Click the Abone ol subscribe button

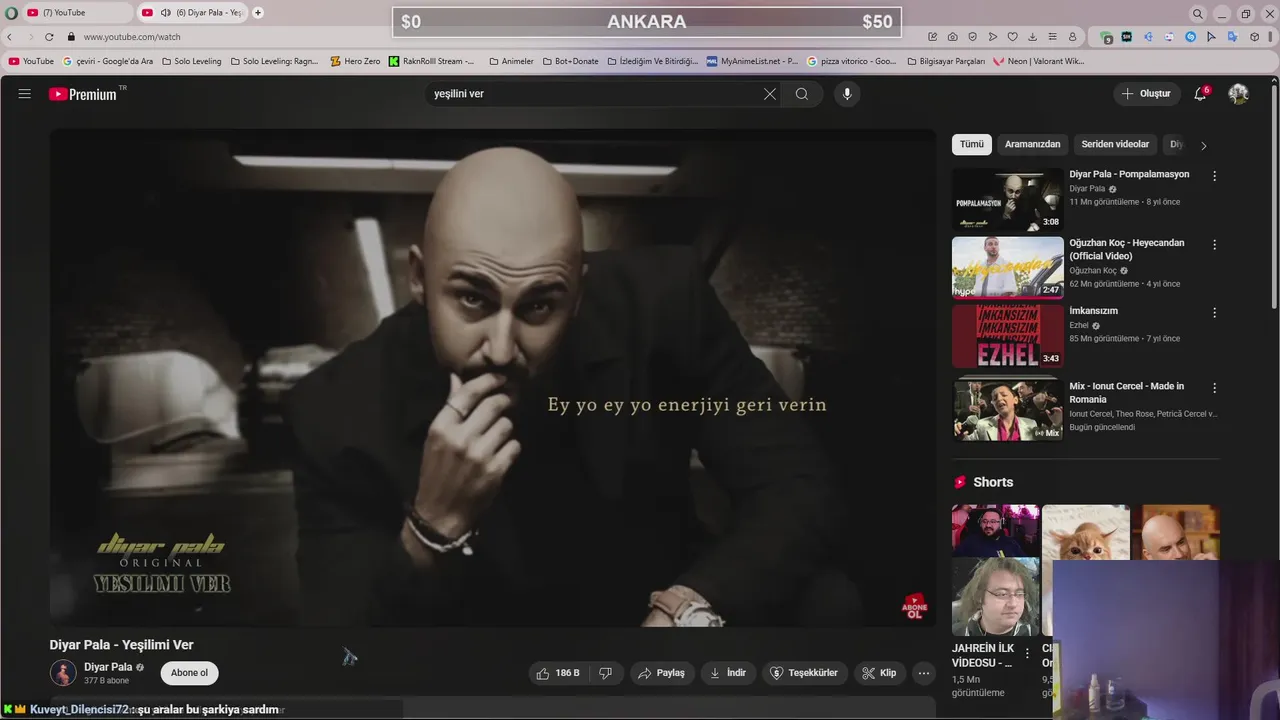click(189, 673)
